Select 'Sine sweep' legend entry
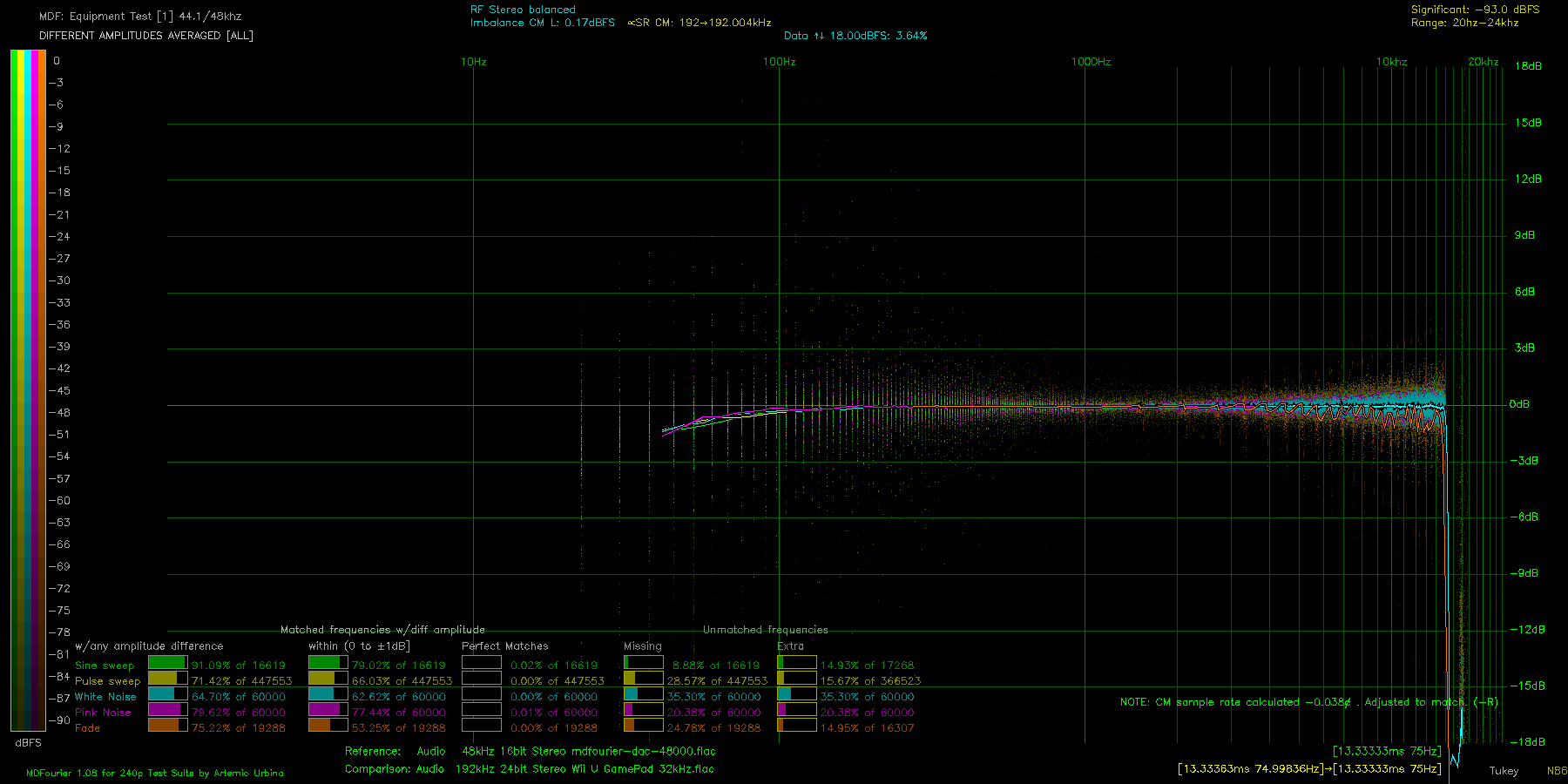 point(105,666)
